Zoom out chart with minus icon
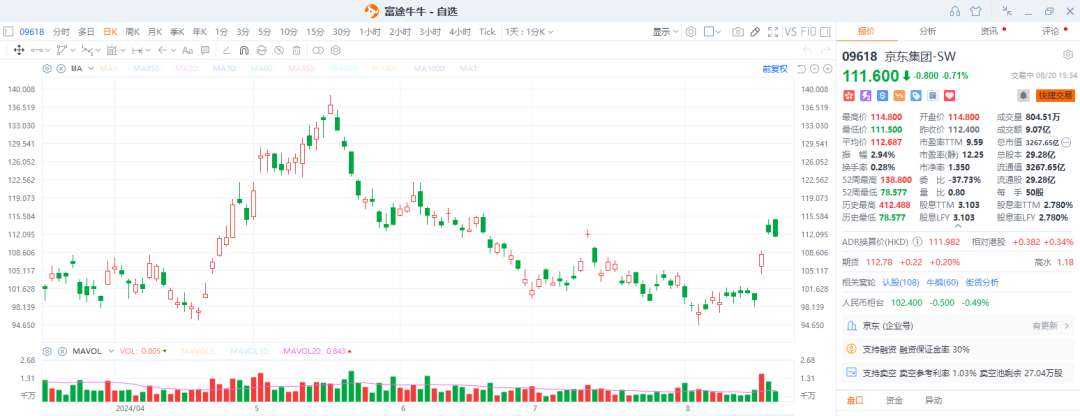The width and height of the screenshot is (1080, 416). coord(813,68)
